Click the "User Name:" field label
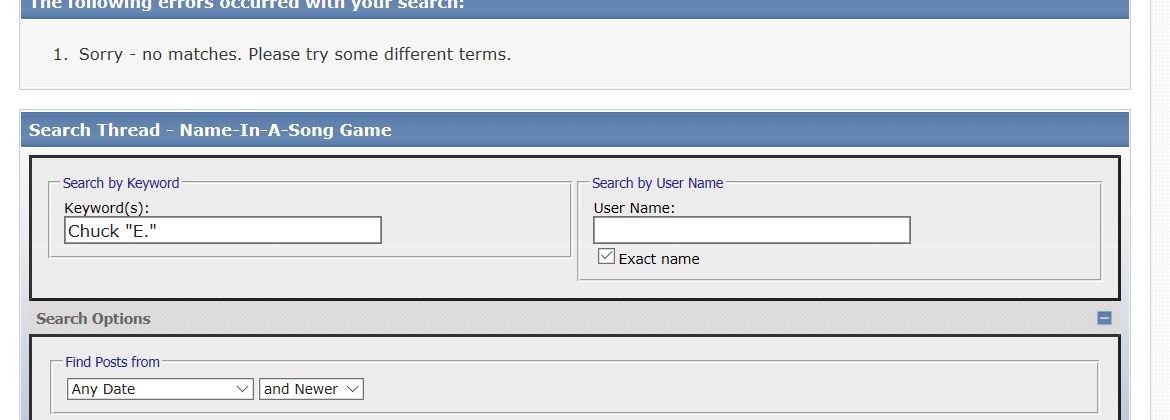 click(x=634, y=208)
